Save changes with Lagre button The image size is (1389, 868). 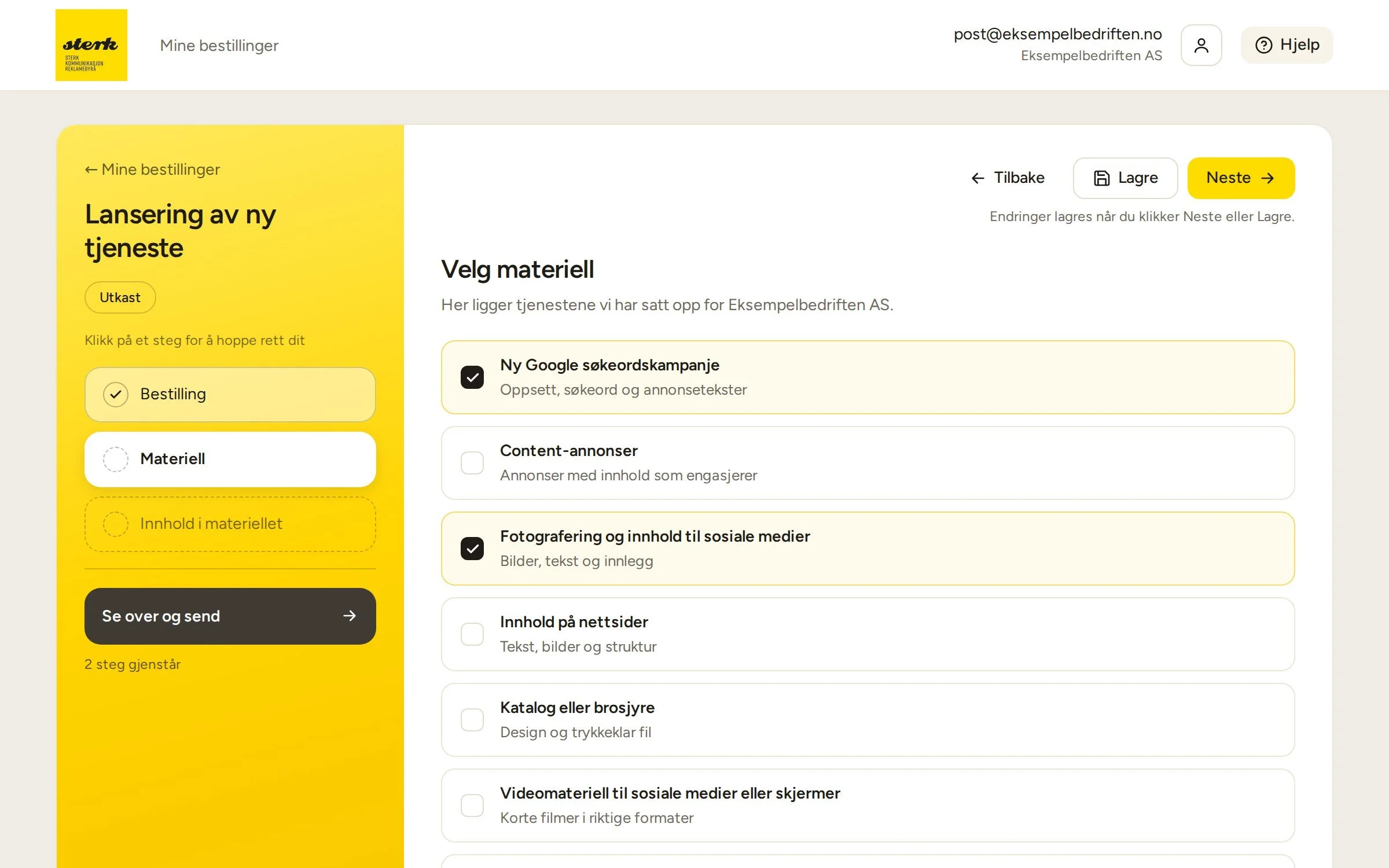tap(1125, 178)
